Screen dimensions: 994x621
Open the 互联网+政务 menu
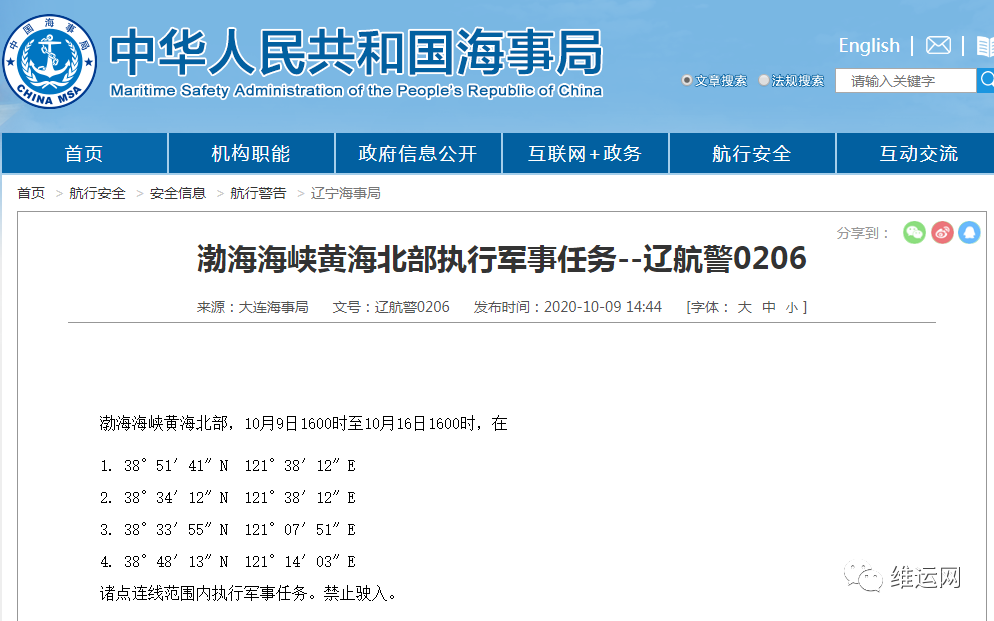[585, 153]
